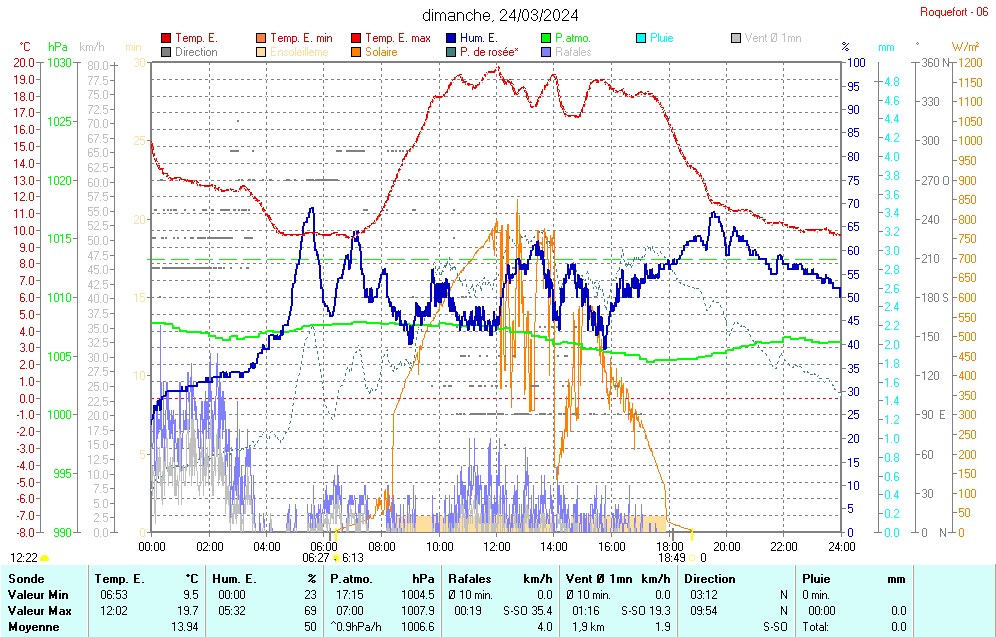Click the 20:00 time axis tick label
996x637 pixels.
727,546
